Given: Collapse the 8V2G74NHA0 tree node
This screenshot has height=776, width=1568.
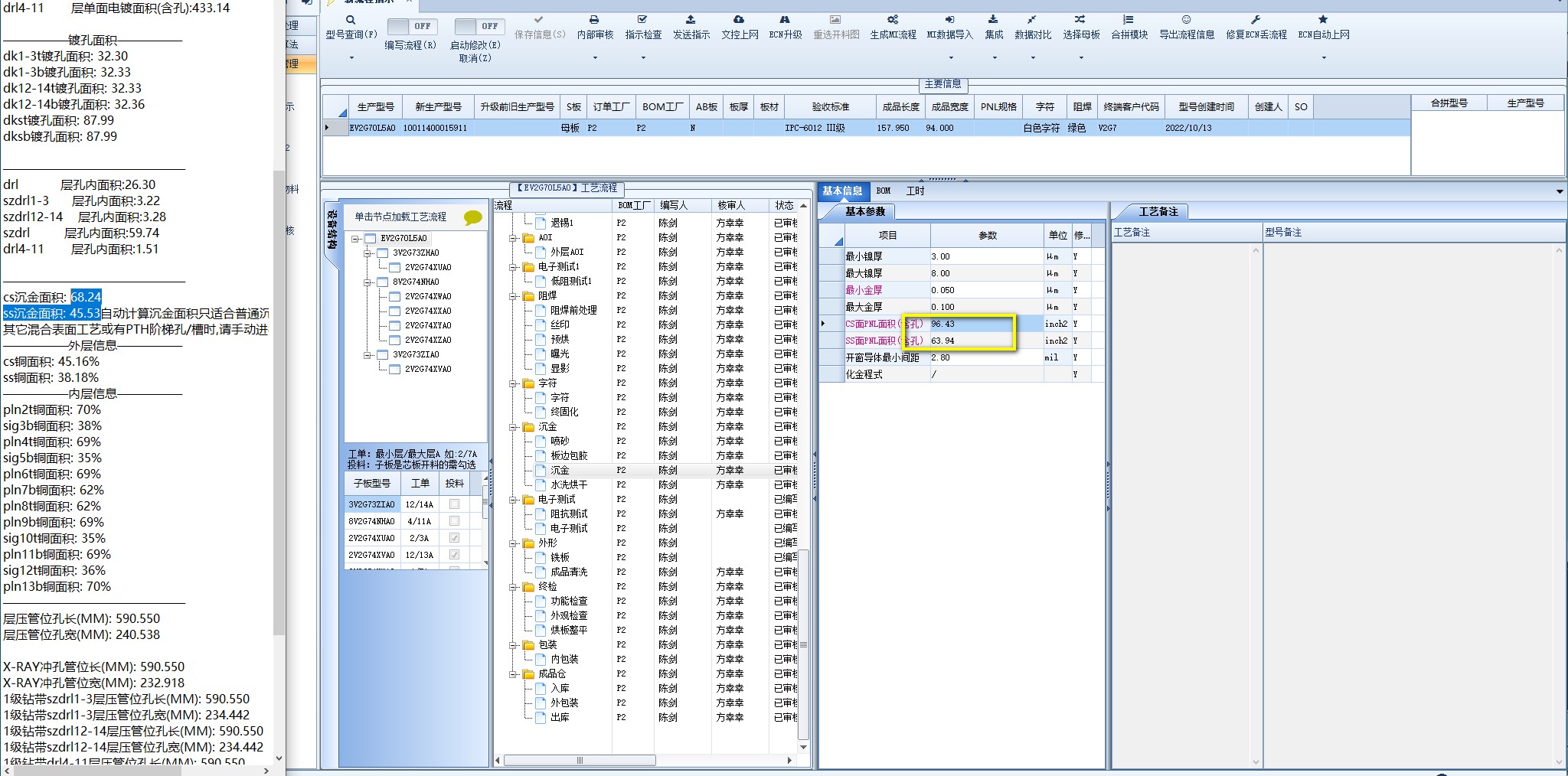Looking at the screenshot, I should click(368, 282).
